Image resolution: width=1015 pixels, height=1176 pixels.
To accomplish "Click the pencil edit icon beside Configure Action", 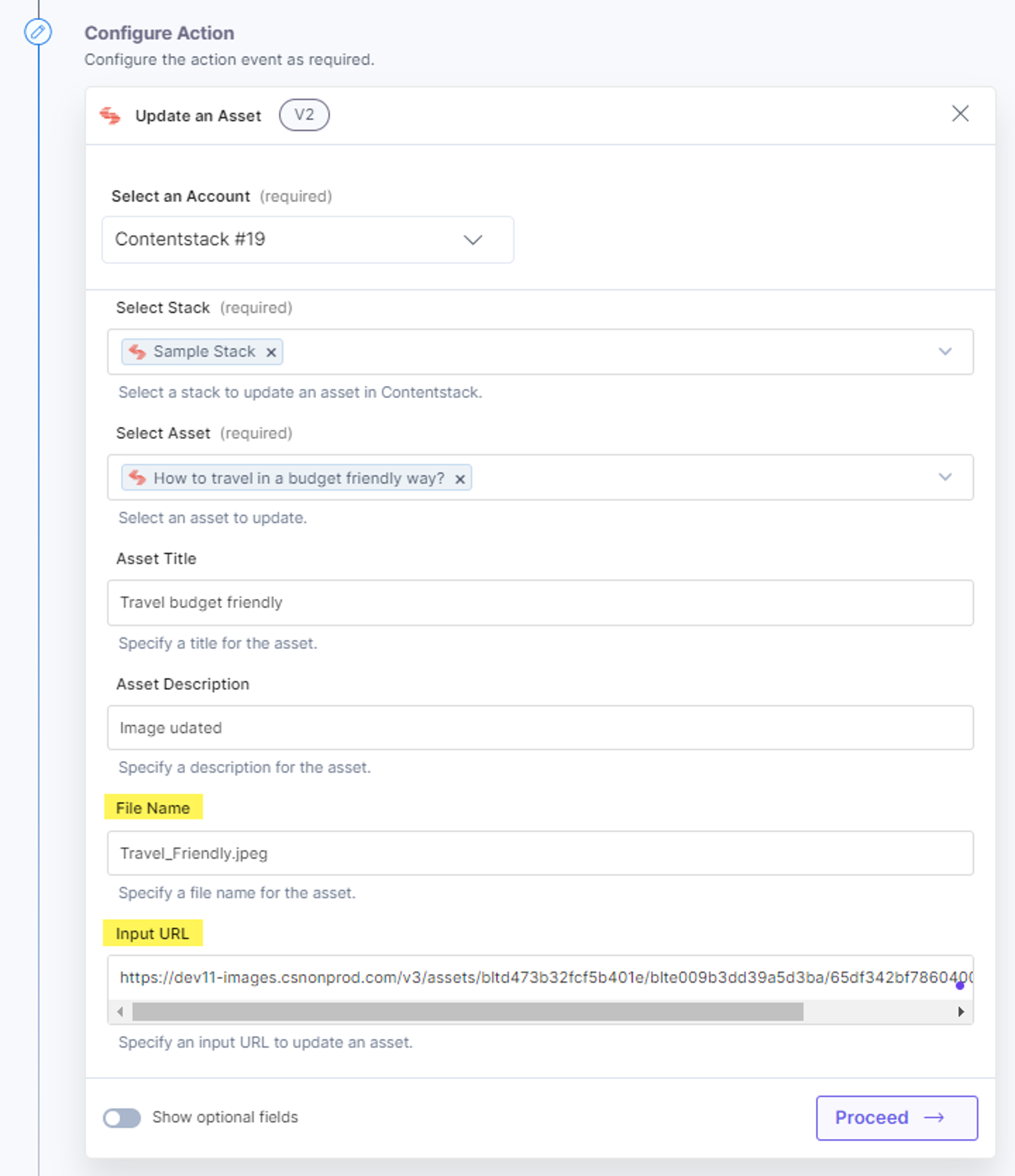I will pos(38,32).
